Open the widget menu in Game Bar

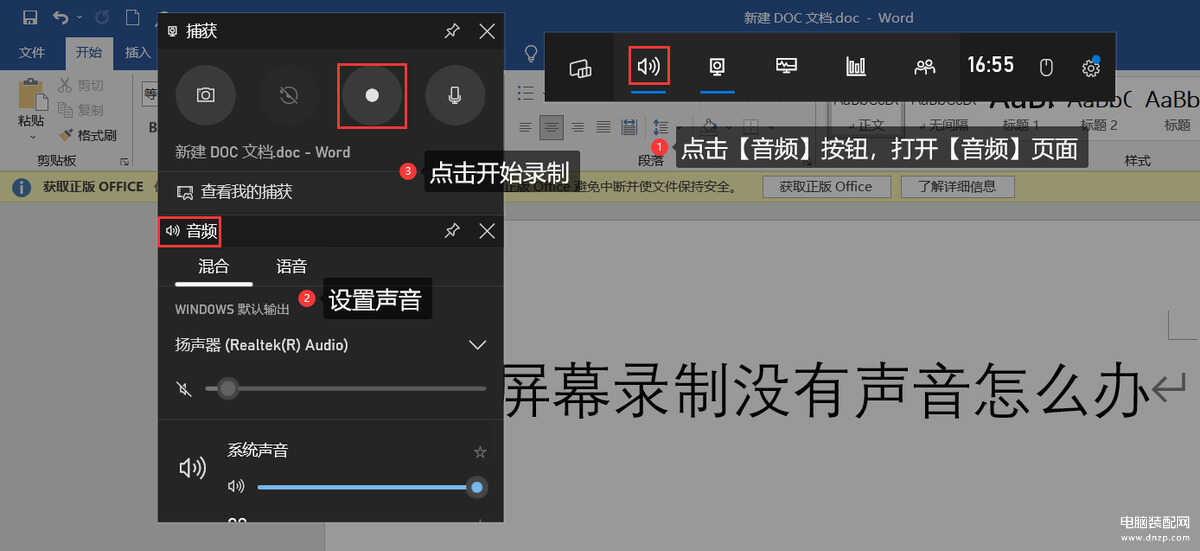(580, 67)
